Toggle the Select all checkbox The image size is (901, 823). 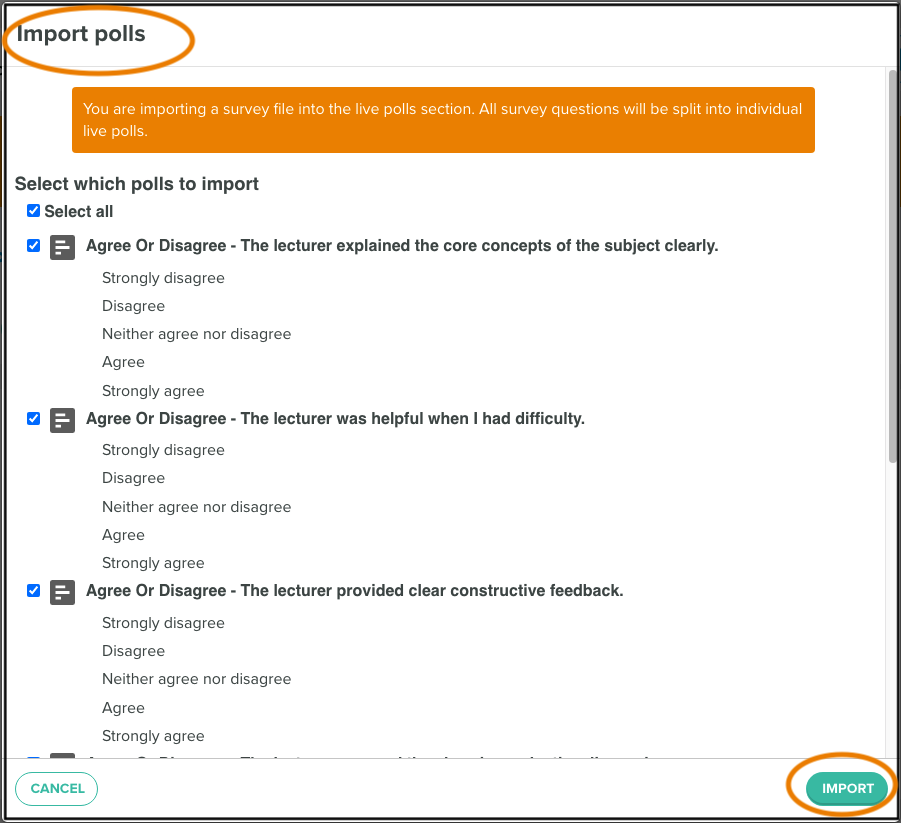pos(33,211)
